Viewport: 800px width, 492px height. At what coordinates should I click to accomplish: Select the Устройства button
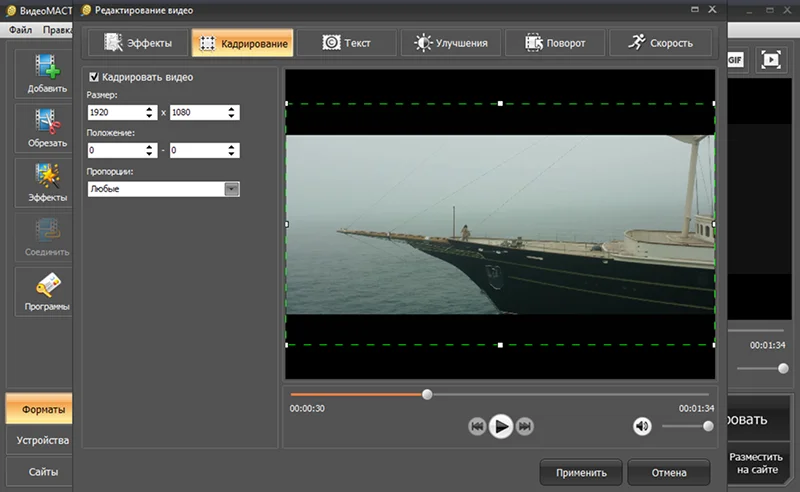point(40,440)
